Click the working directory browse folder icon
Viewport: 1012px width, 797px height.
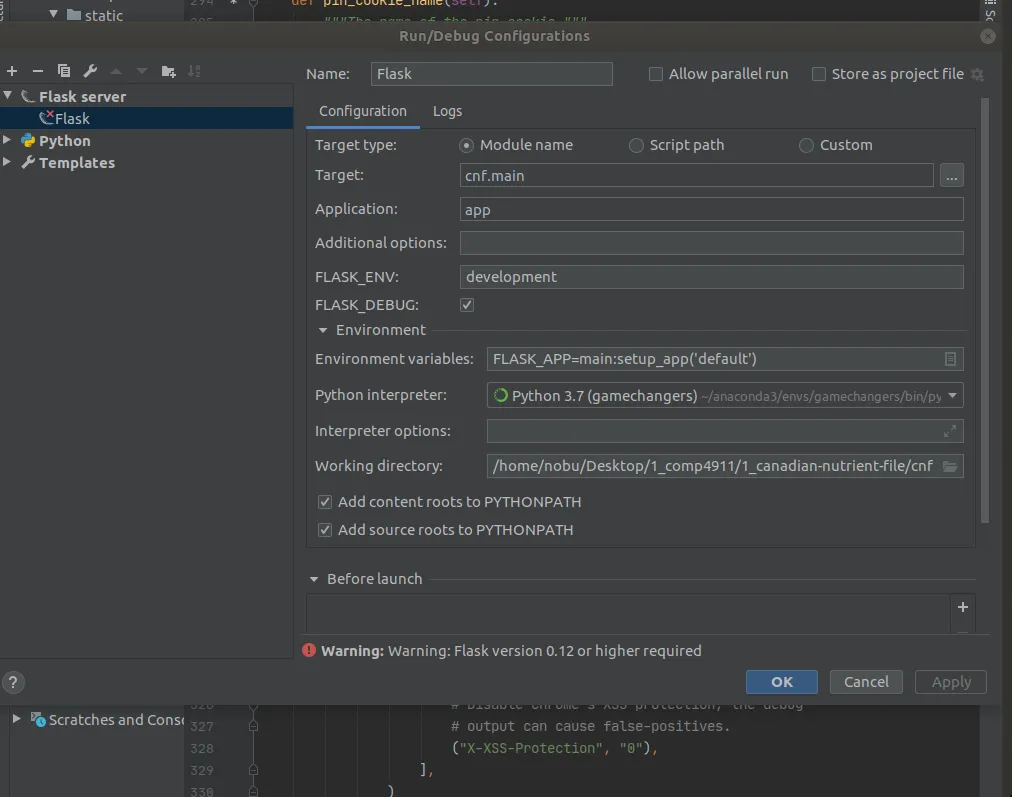[950, 466]
